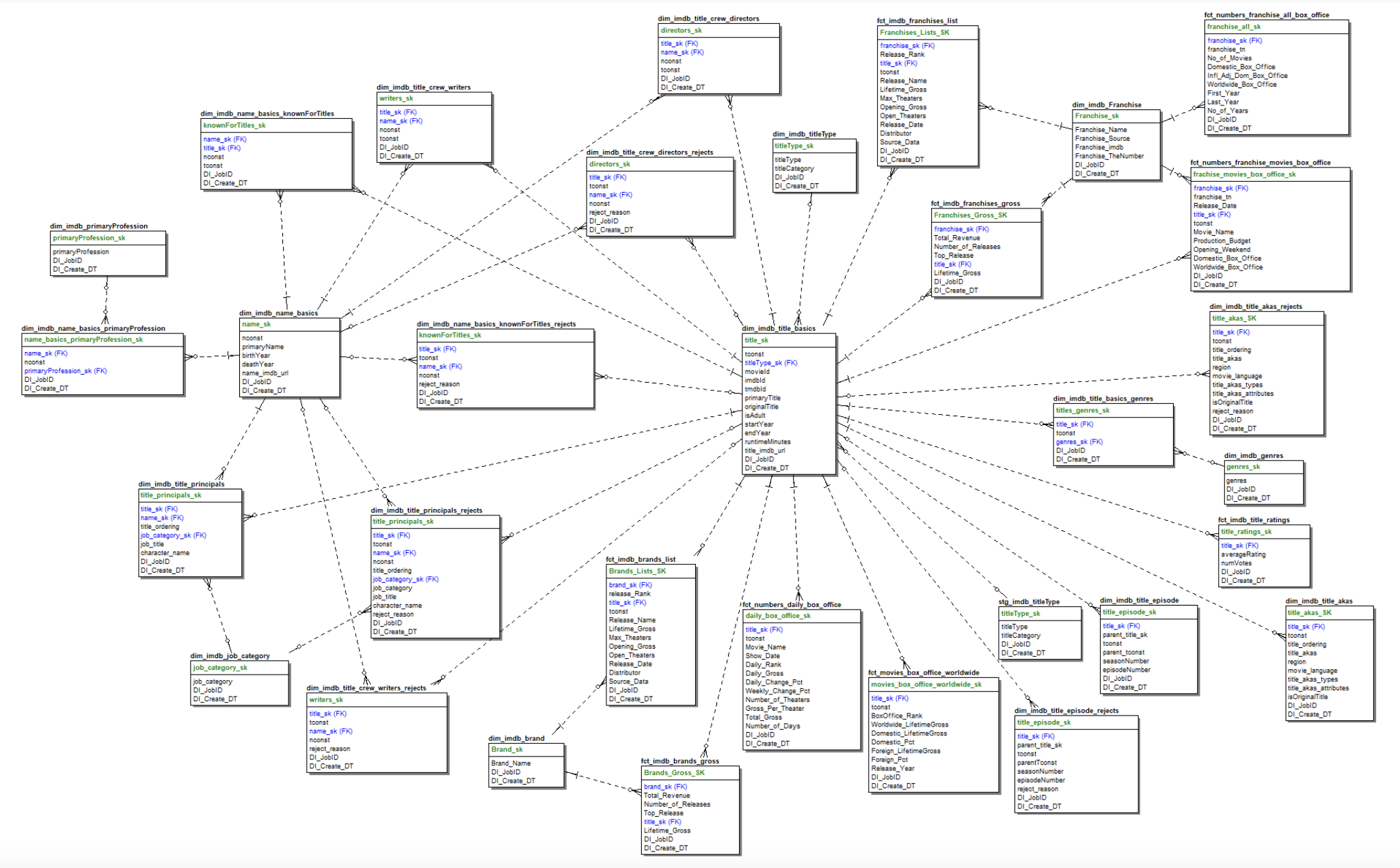
Task: Click genres_sk (FK) in dim_imdb_title_basics_genres
Action: click(x=1079, y=442)
